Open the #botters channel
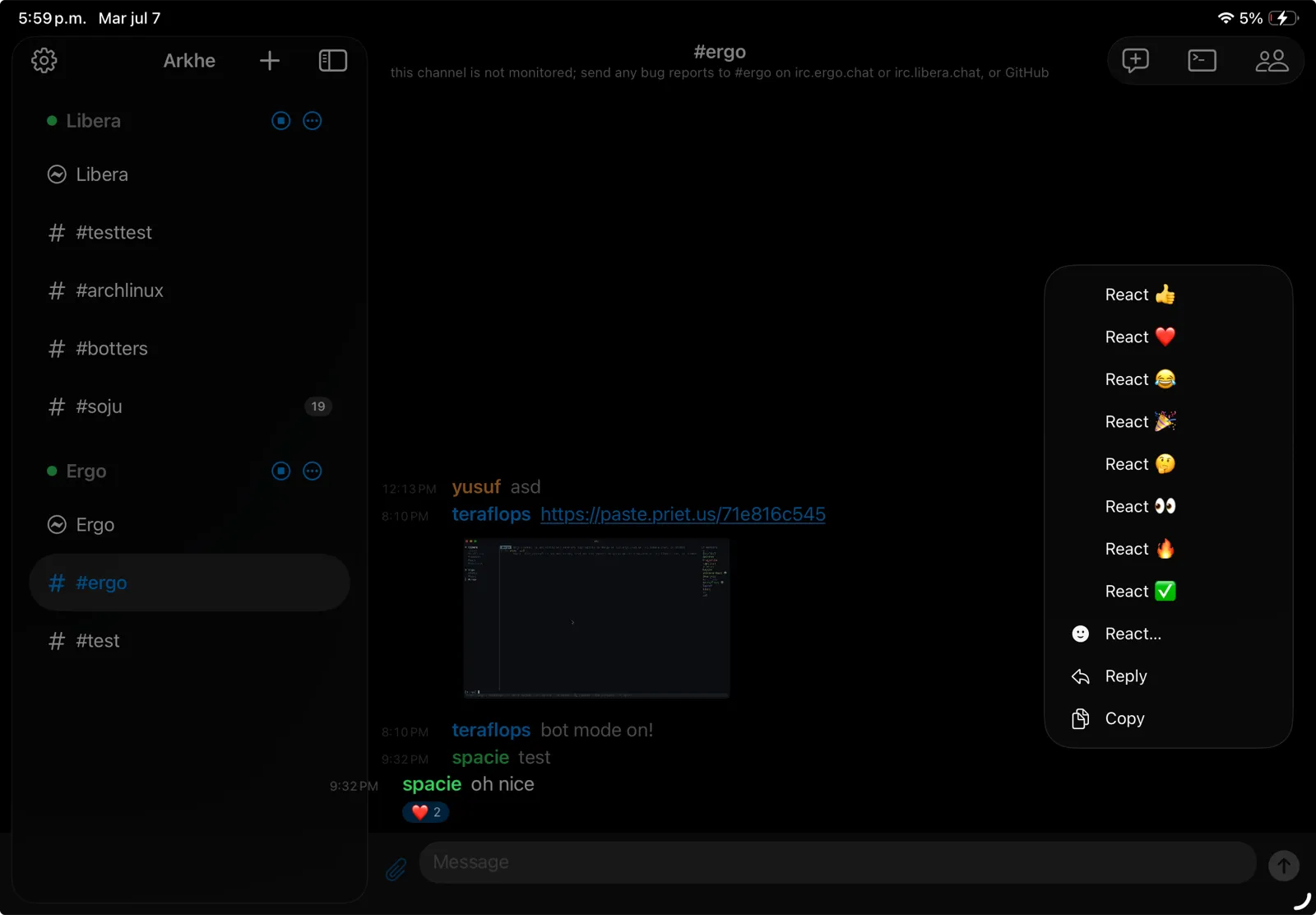1316x915 pixels. click(189, 349)
